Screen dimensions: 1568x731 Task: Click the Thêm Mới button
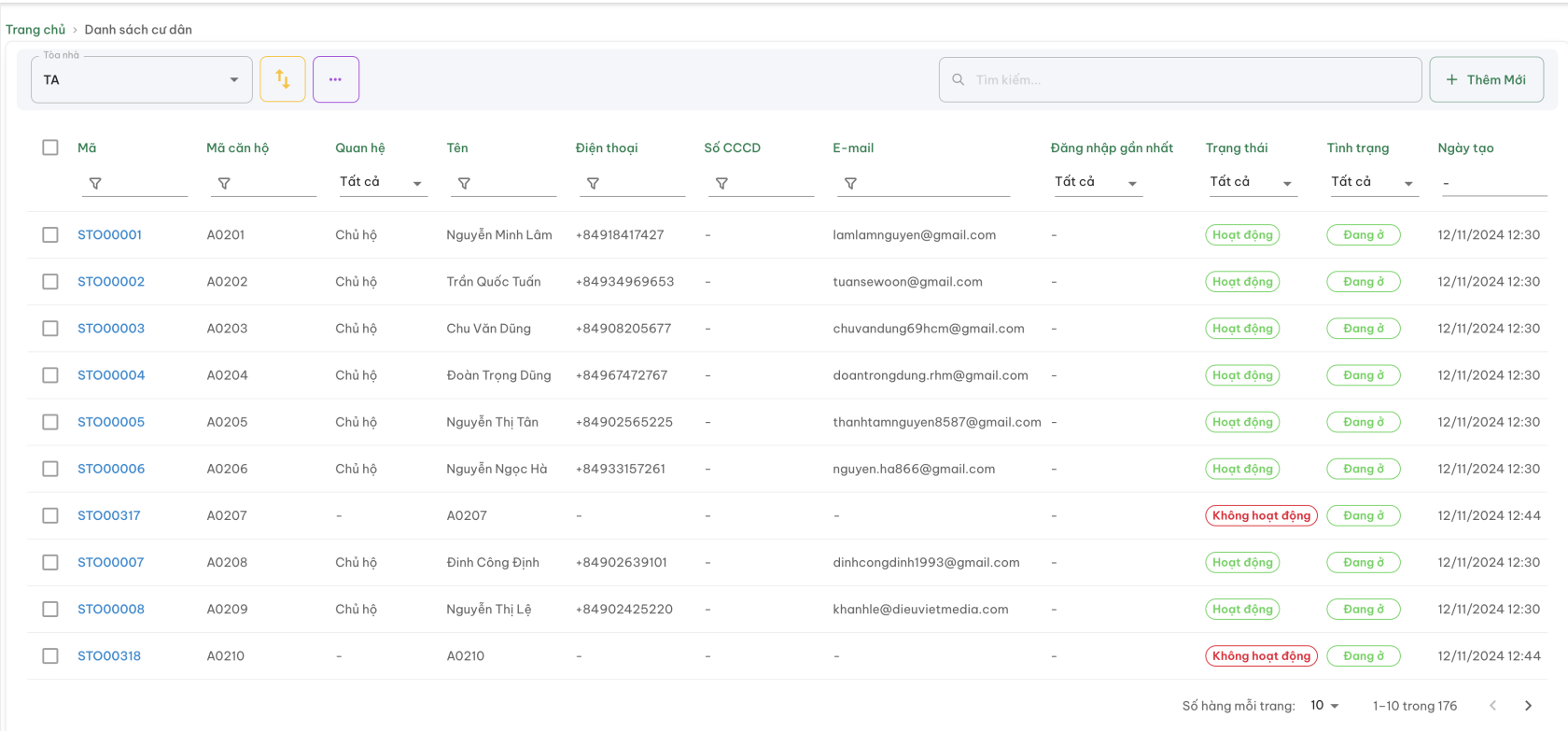pyautogui.click(x=1486, y=79)
